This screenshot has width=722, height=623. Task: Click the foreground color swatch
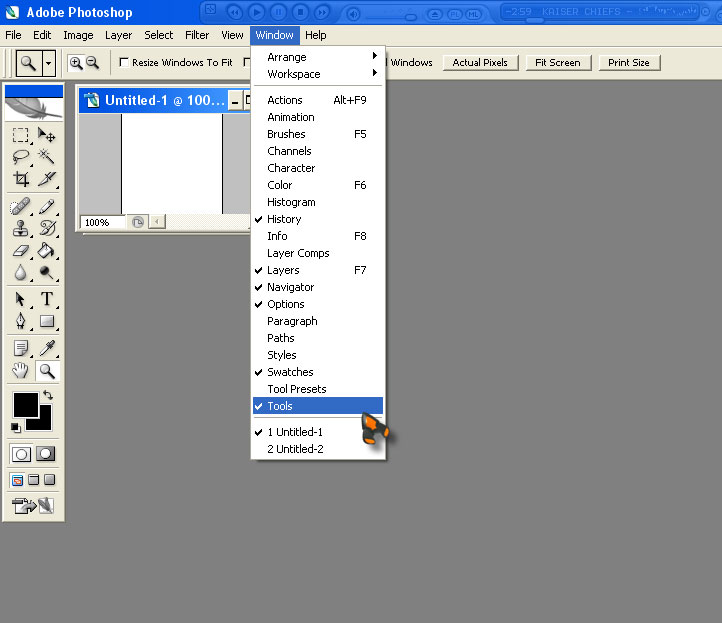point(25,405)
